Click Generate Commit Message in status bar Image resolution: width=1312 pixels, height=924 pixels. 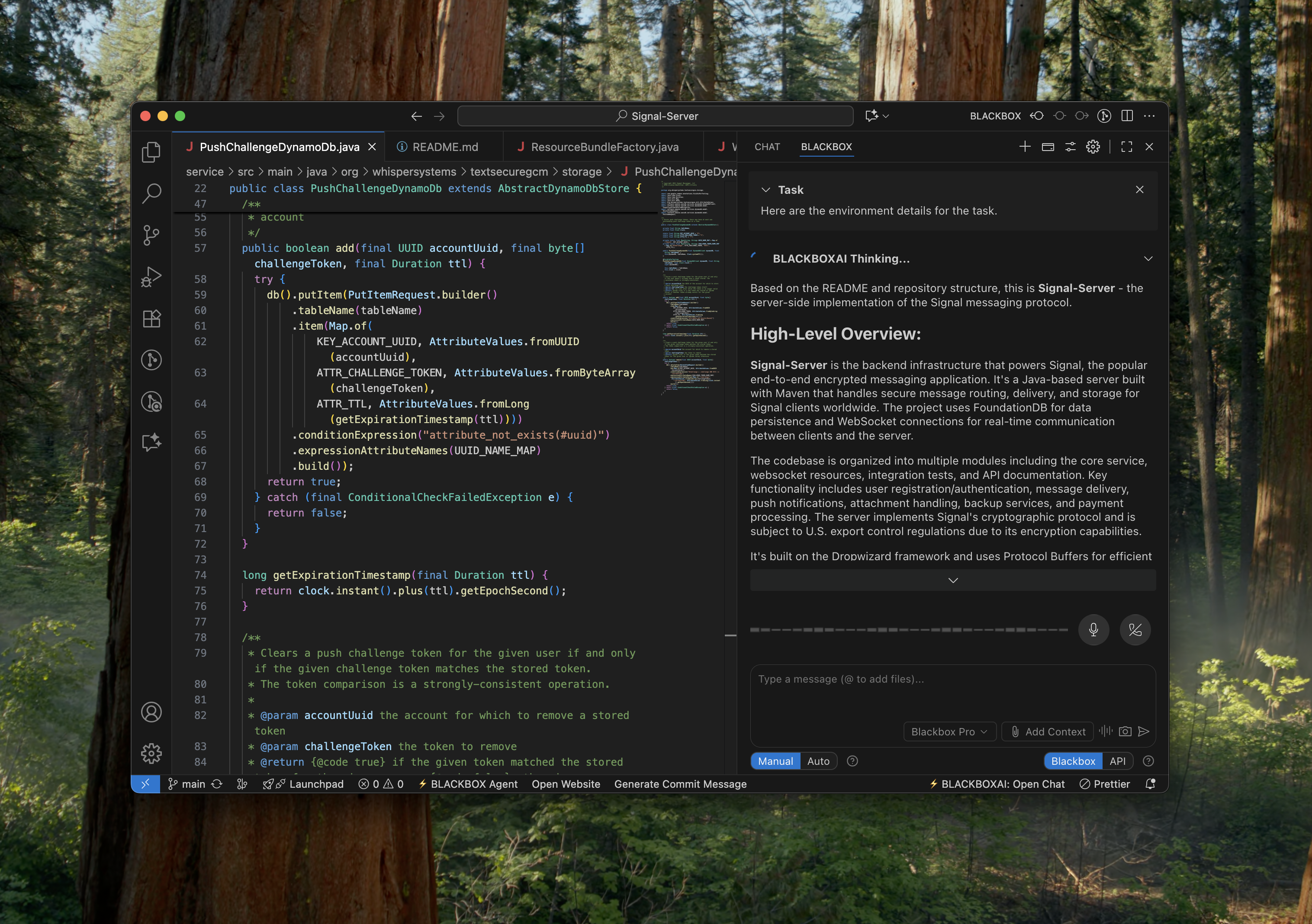point(680,784)
